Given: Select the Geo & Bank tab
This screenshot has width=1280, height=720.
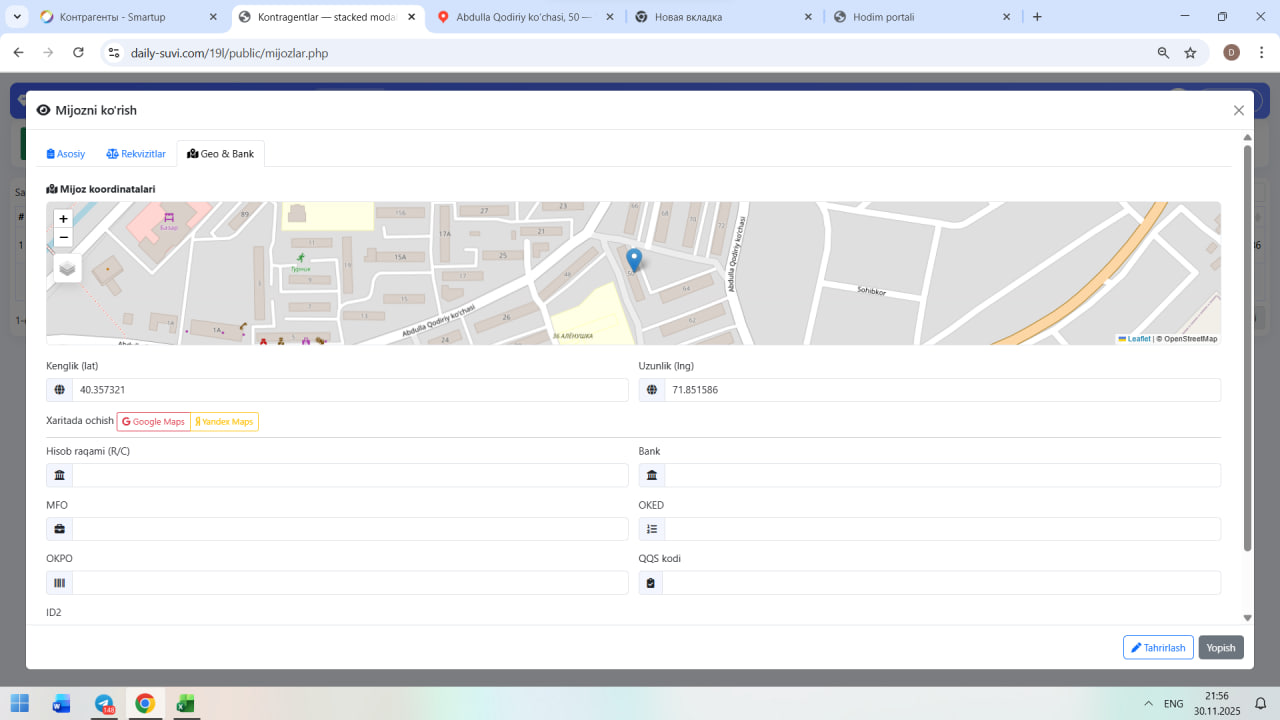Looking at the screenshot, I should click(x=221, y=154).
